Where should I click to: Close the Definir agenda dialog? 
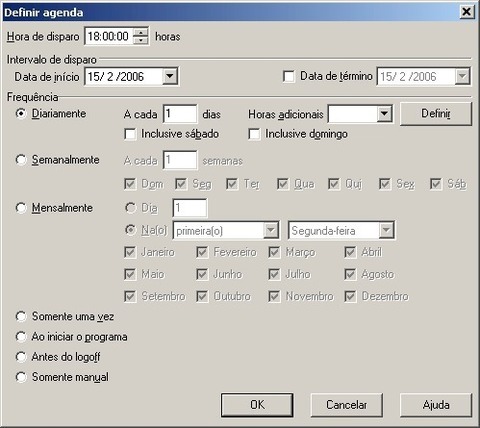[x=466, y=12]
